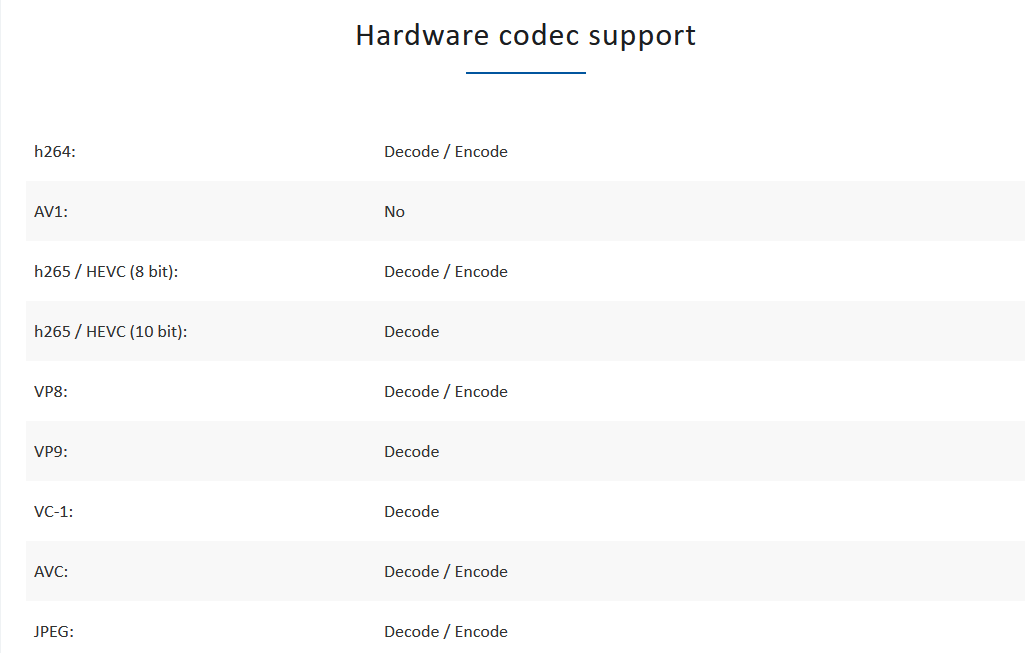Viewport: 1025px width, 653px height.
Task: Select the "AV1:" row label
Action: click(x=52, y=212)
